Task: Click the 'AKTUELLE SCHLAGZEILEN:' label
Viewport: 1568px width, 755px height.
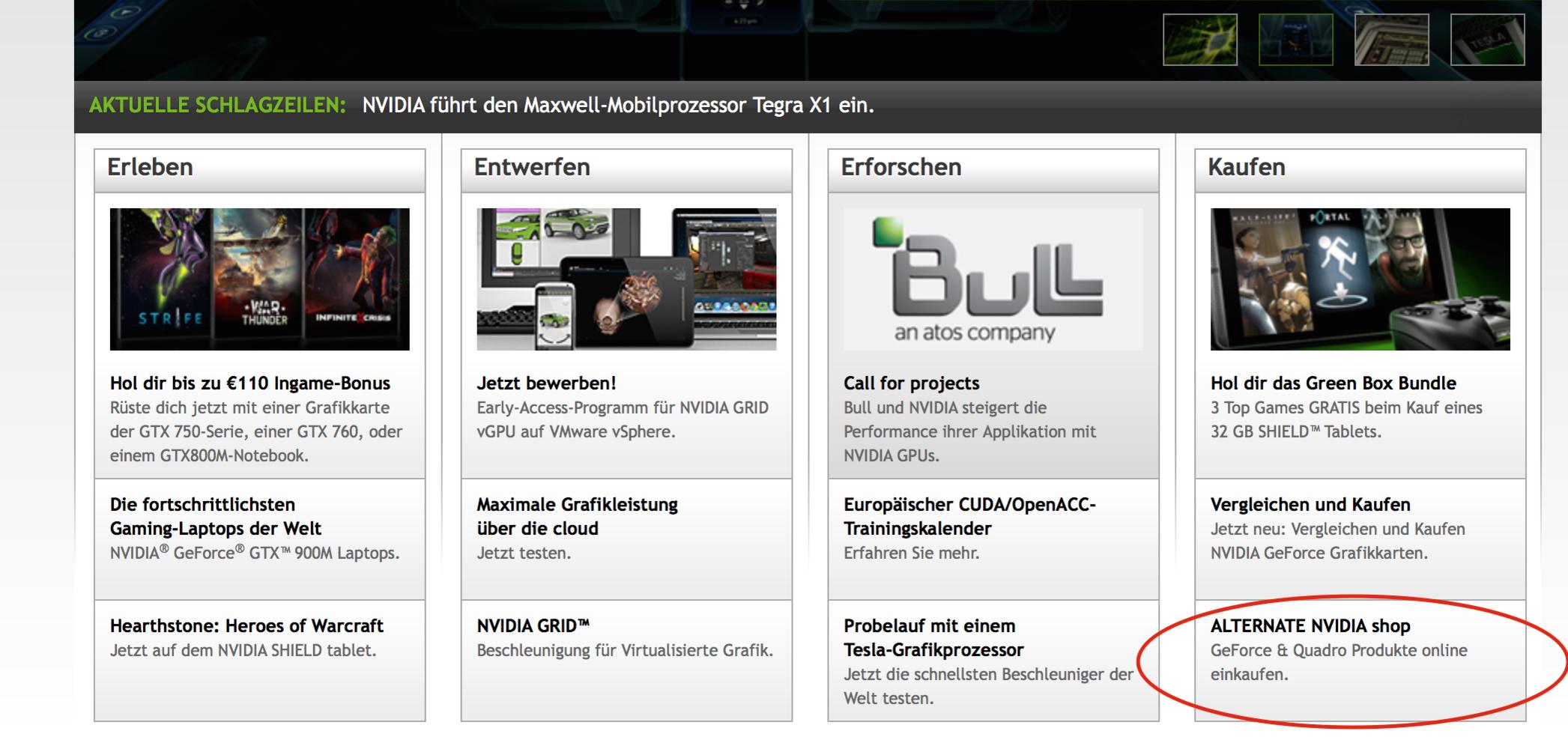Action: pyautogui.click(x=217, y=105)
